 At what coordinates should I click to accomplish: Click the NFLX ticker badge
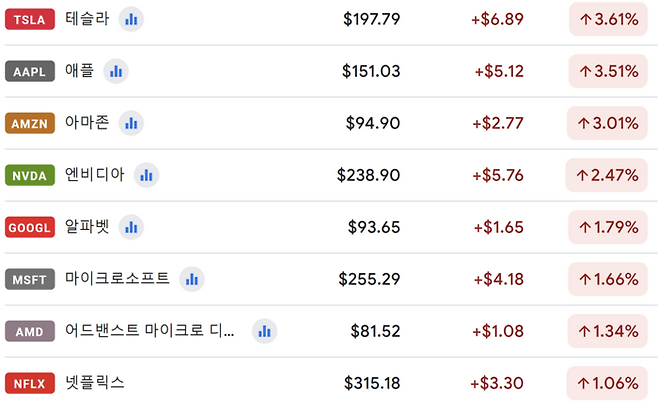point(30,383)
